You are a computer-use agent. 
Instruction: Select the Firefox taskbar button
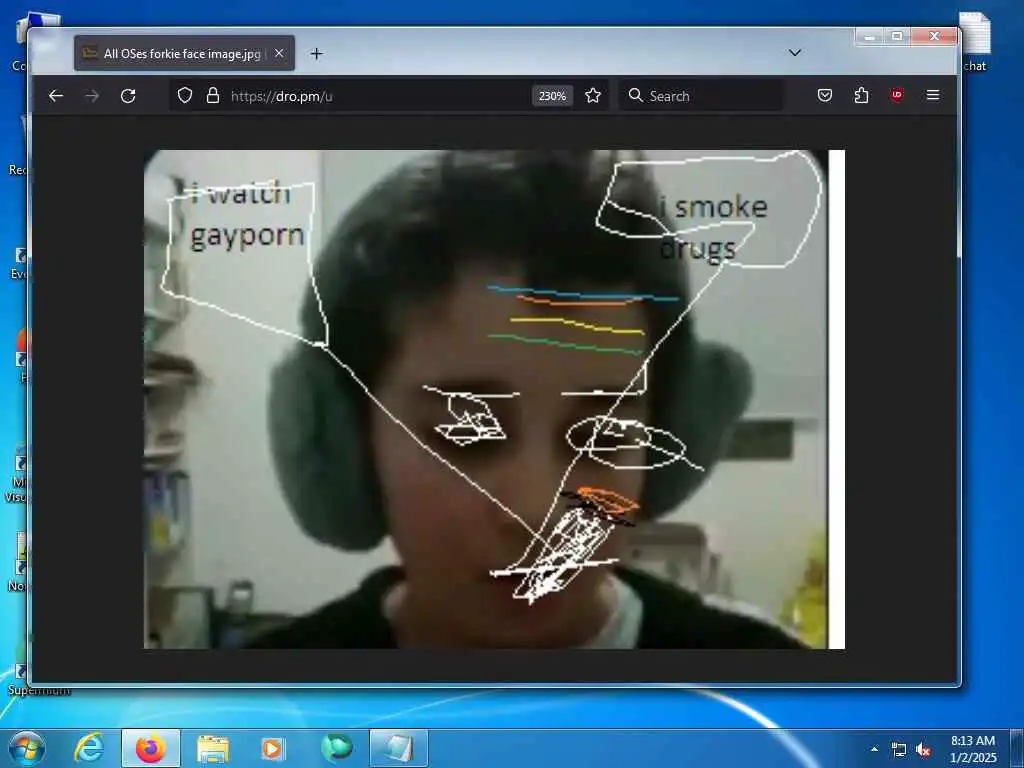(151, 748)
